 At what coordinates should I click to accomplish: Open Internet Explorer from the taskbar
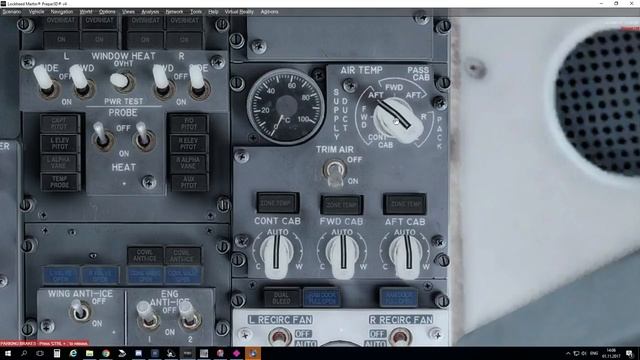[73, 353]
